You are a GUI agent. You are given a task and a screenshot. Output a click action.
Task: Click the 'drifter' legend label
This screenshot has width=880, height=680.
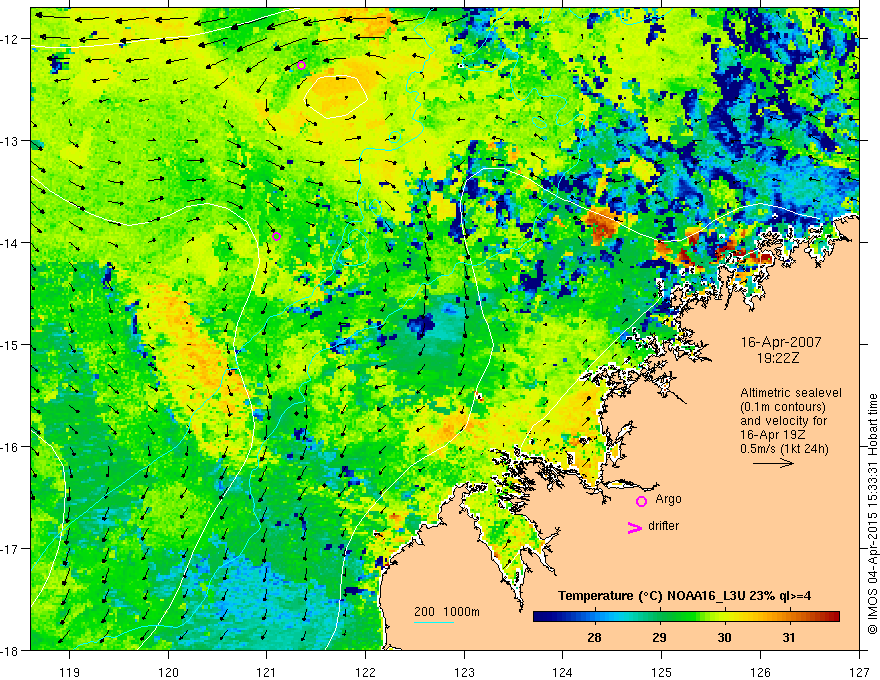coord(663,526)
